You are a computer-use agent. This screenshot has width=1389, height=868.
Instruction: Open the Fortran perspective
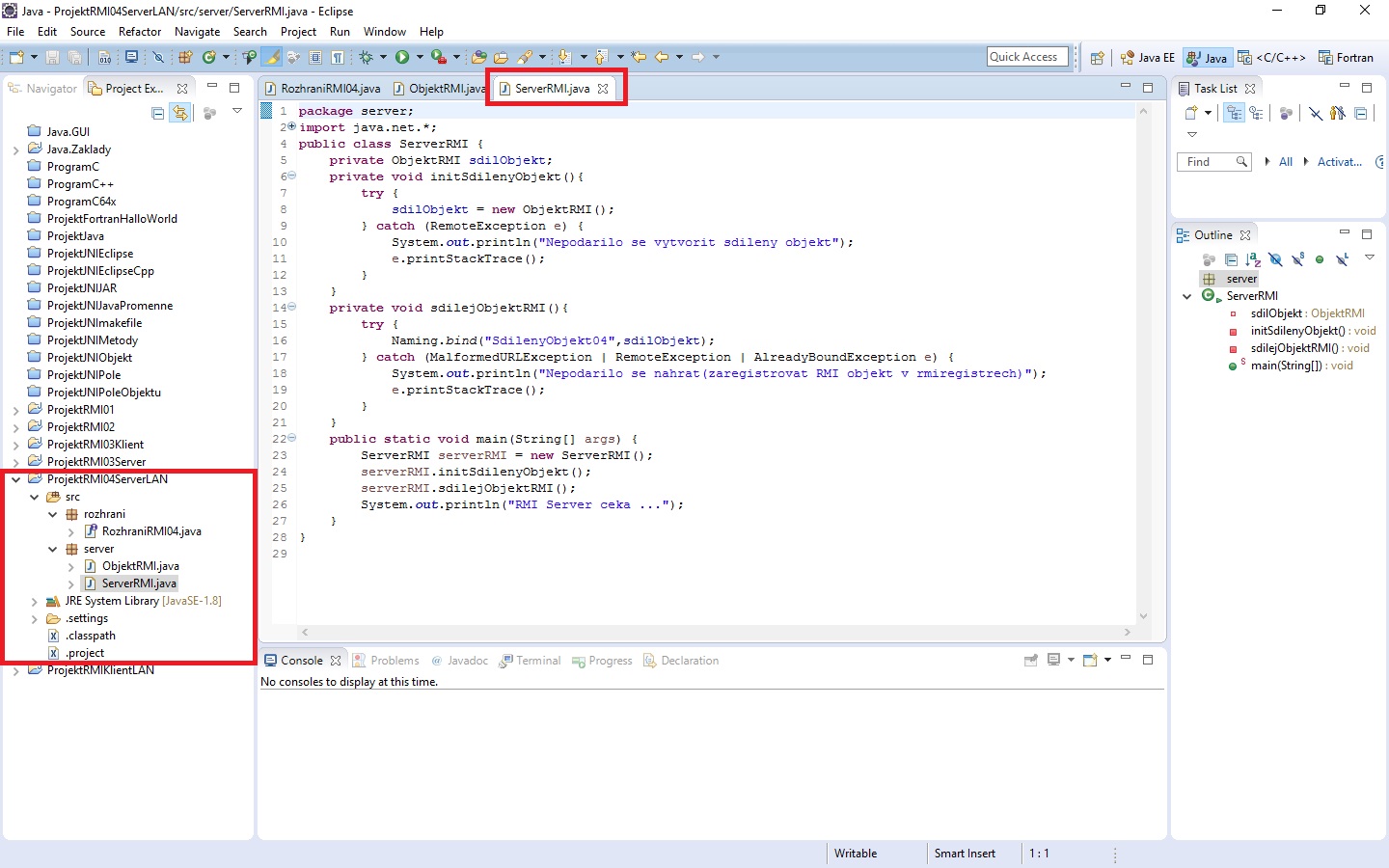pos(1347,57)
